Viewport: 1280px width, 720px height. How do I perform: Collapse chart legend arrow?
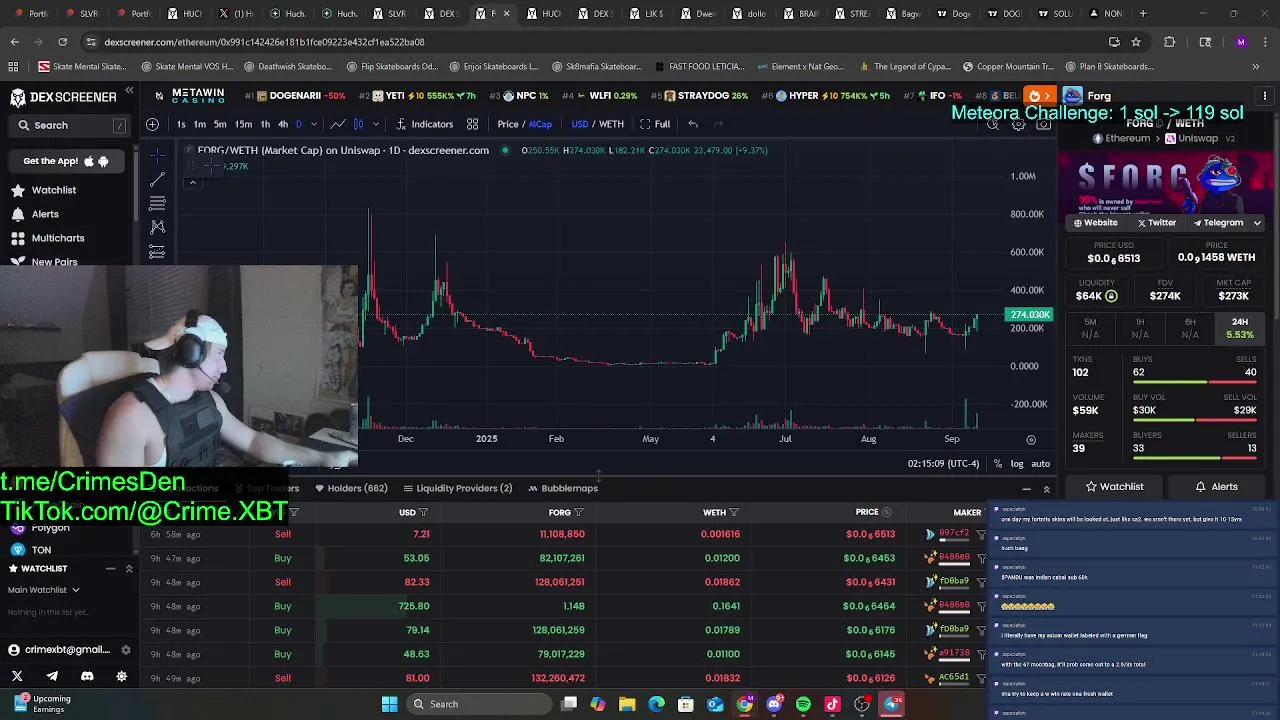coord(192,183)
